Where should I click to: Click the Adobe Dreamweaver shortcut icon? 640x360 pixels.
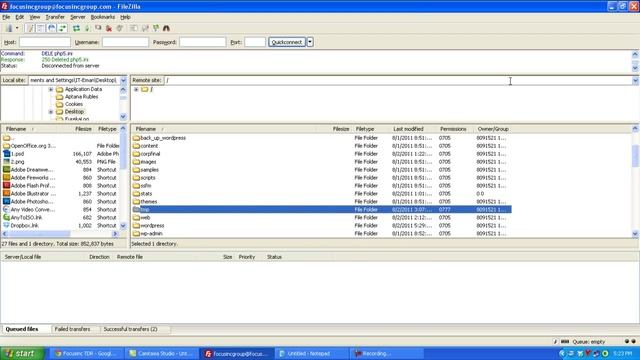[7, 170]
